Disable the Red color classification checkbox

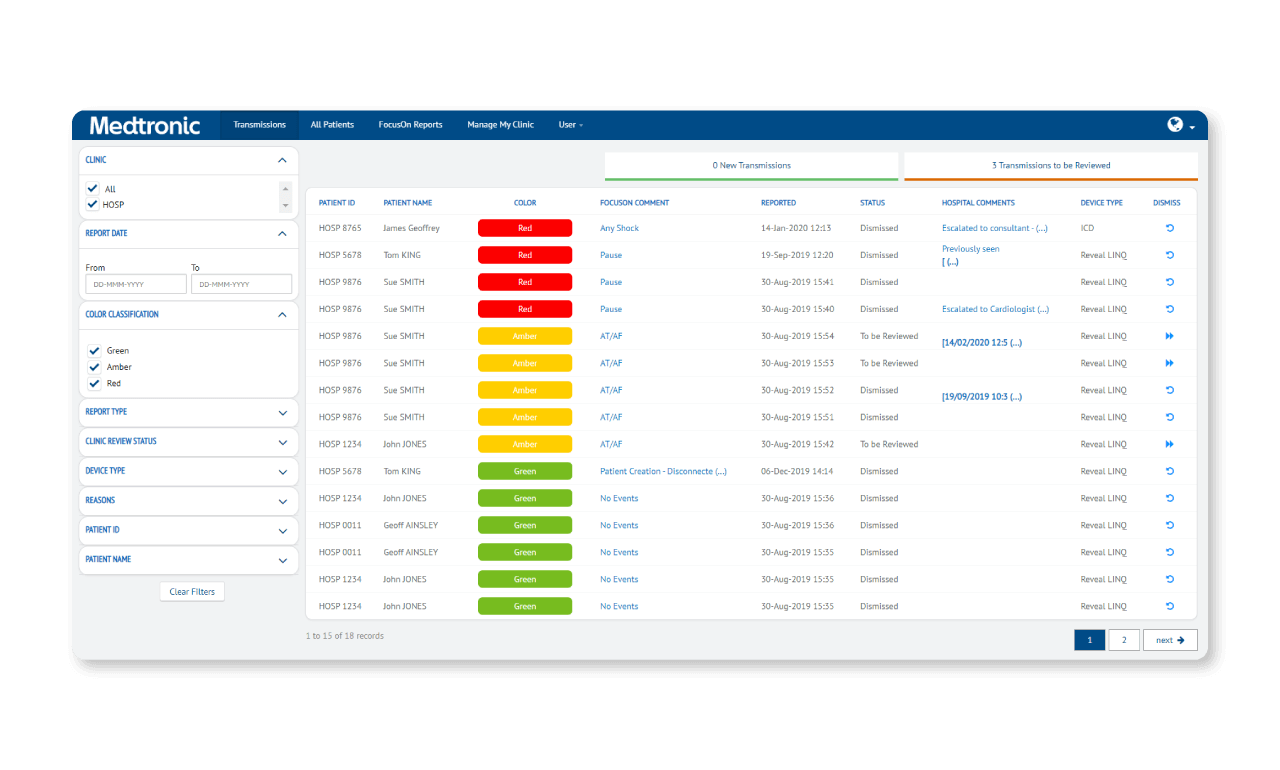click(x=94, y=383)
